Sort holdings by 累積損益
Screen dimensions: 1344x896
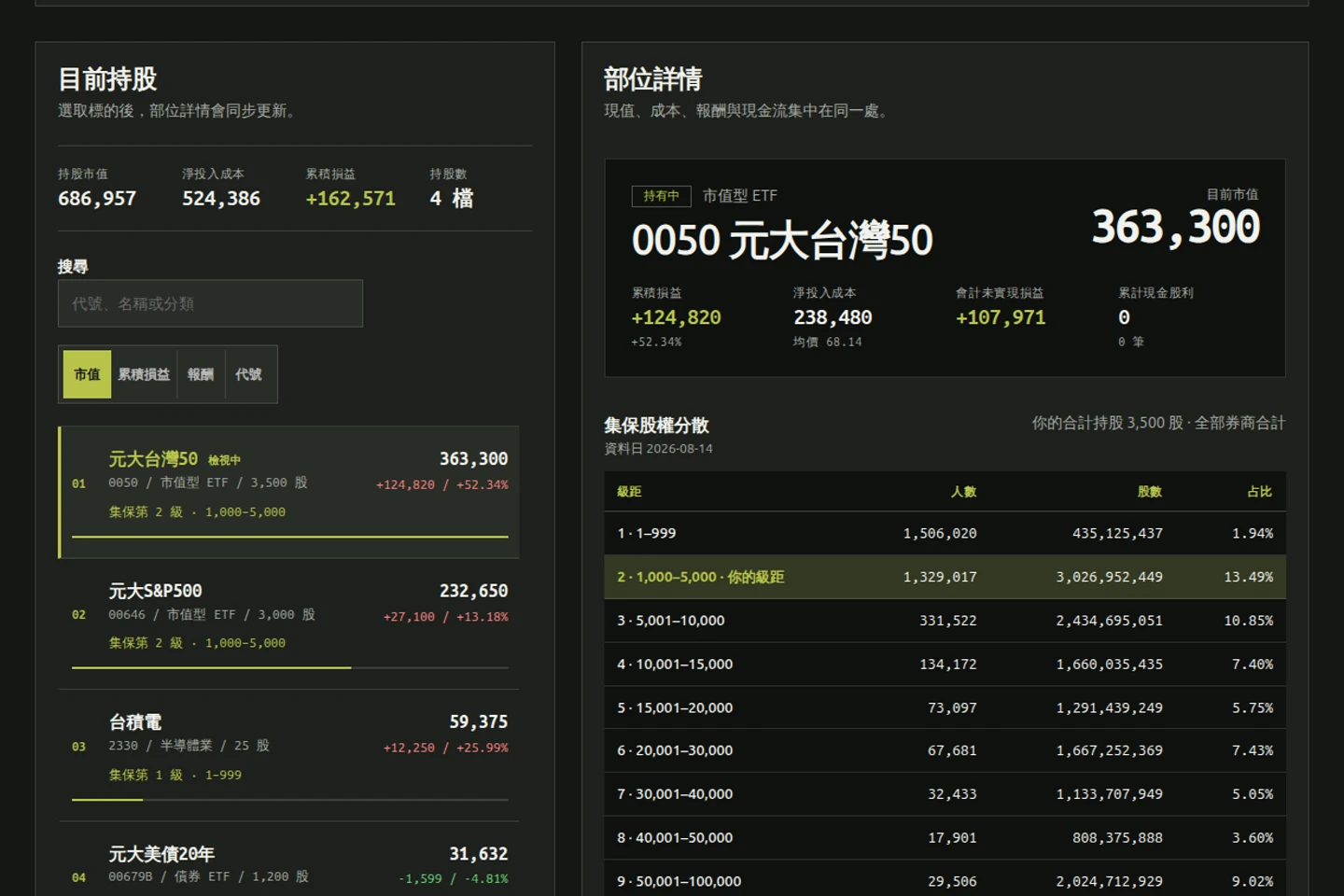144,374
